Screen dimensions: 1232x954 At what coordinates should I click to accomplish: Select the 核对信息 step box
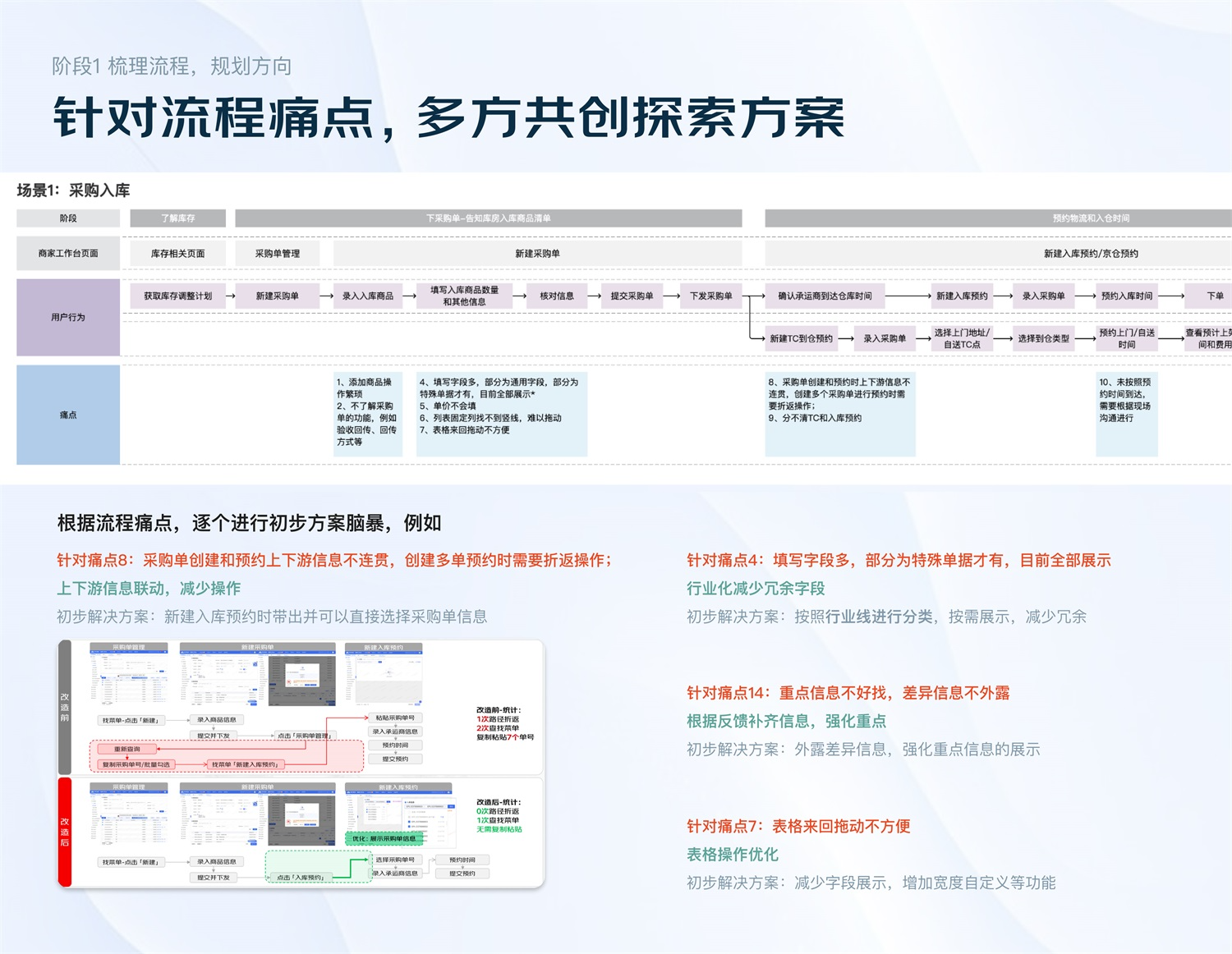click(x=557, y=296)
